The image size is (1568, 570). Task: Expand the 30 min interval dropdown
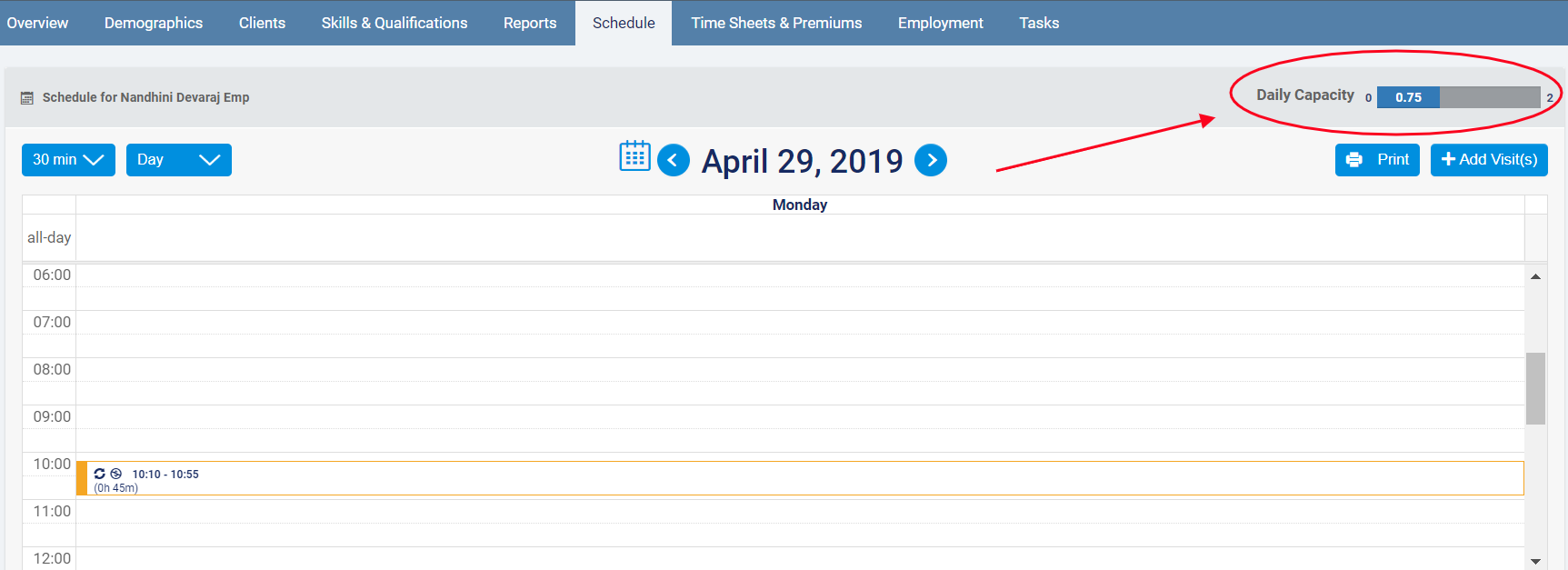point(68,160)
